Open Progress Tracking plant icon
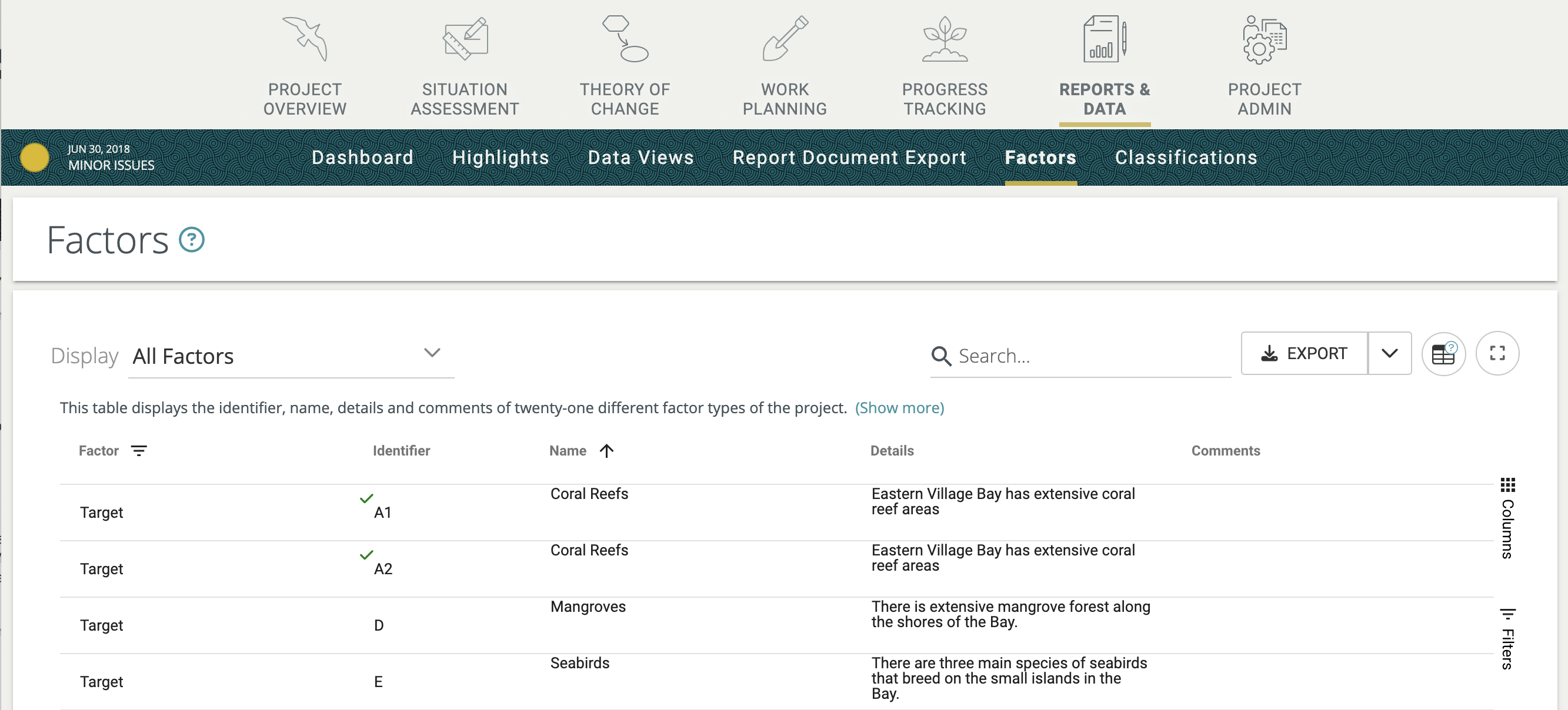This screenshot has width=1568, height=710. 944,39
